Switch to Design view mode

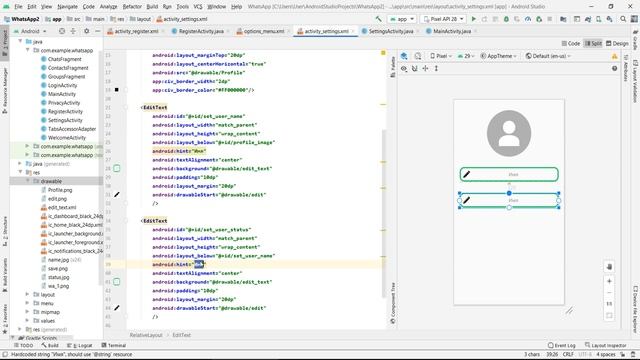tap(617, 43)
